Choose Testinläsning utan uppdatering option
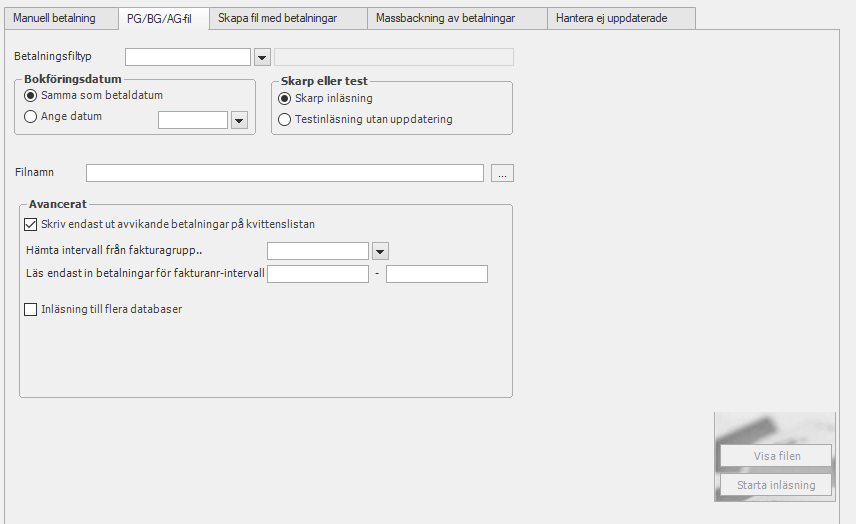Viewport: 856px width, 524px height. click(x=284, y=120)
